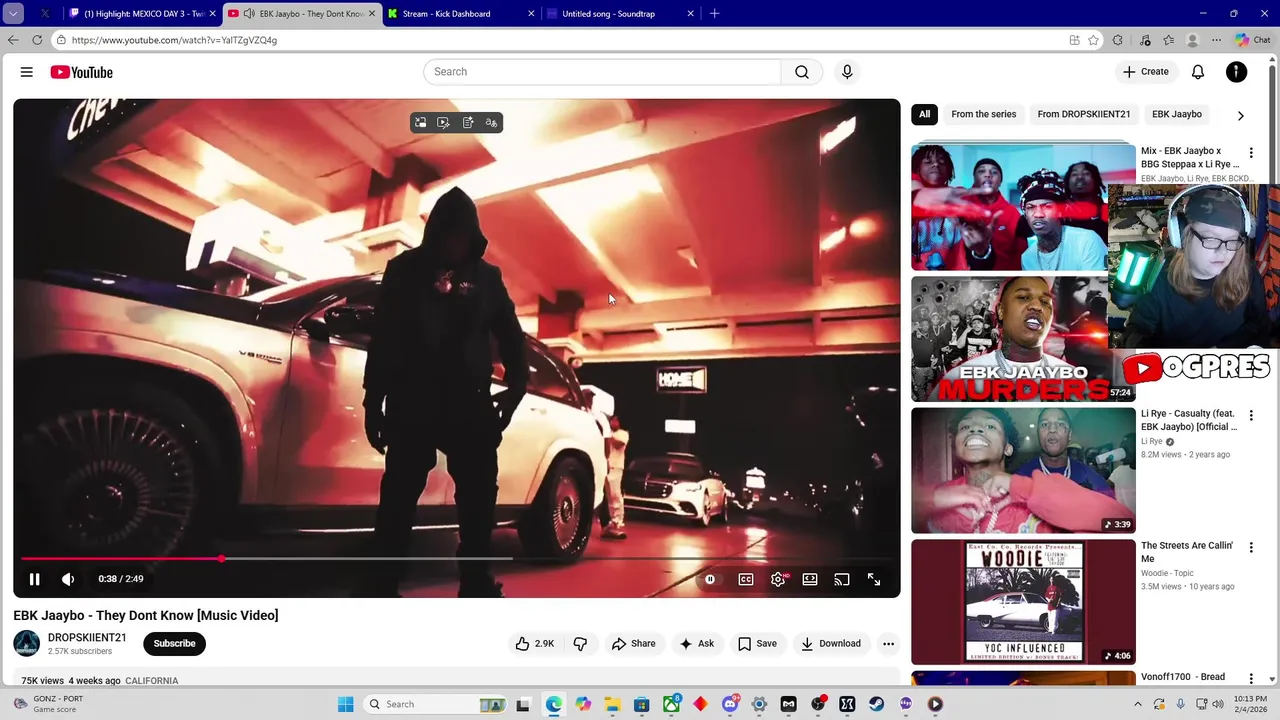Viewport: 1280px width, 720px height.
Task: Open a new browser tab
Action: 714,14
